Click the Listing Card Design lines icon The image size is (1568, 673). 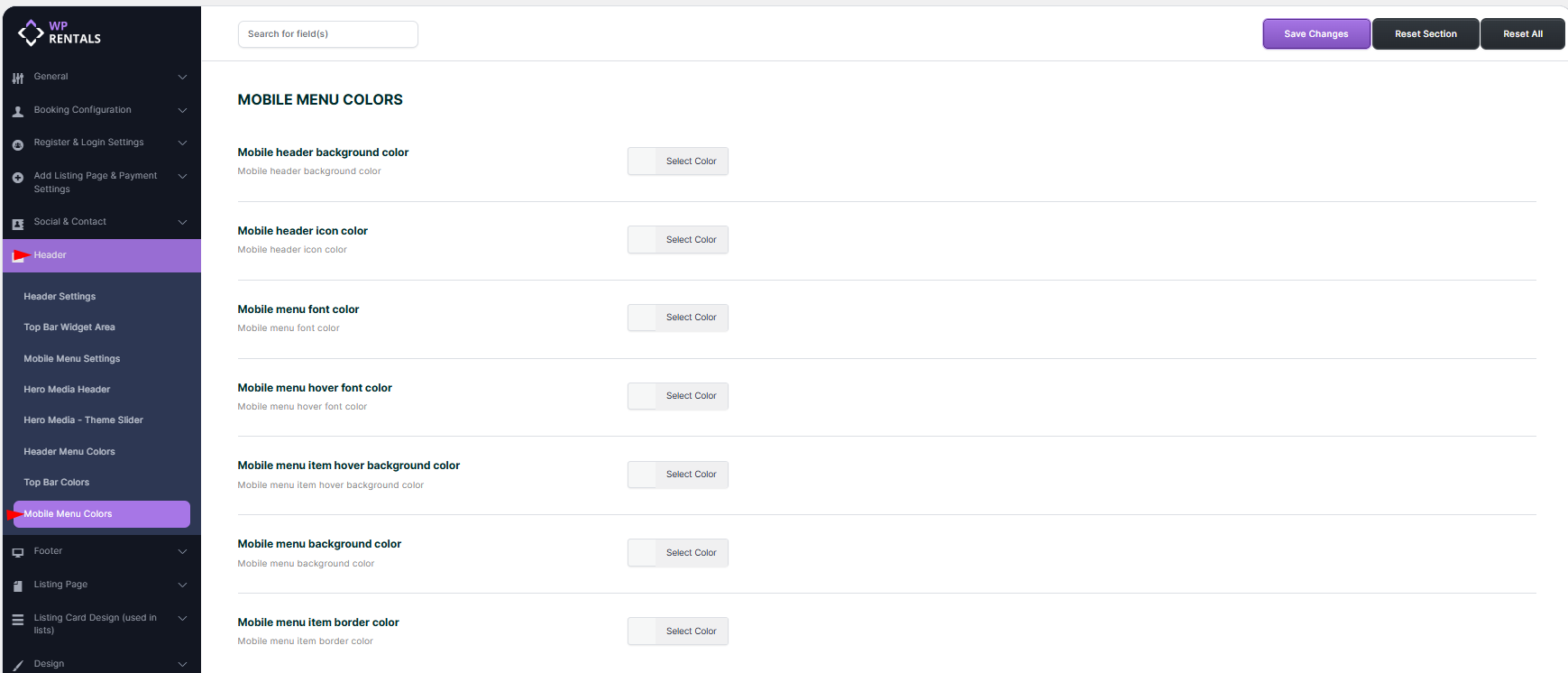pos(18,620)
